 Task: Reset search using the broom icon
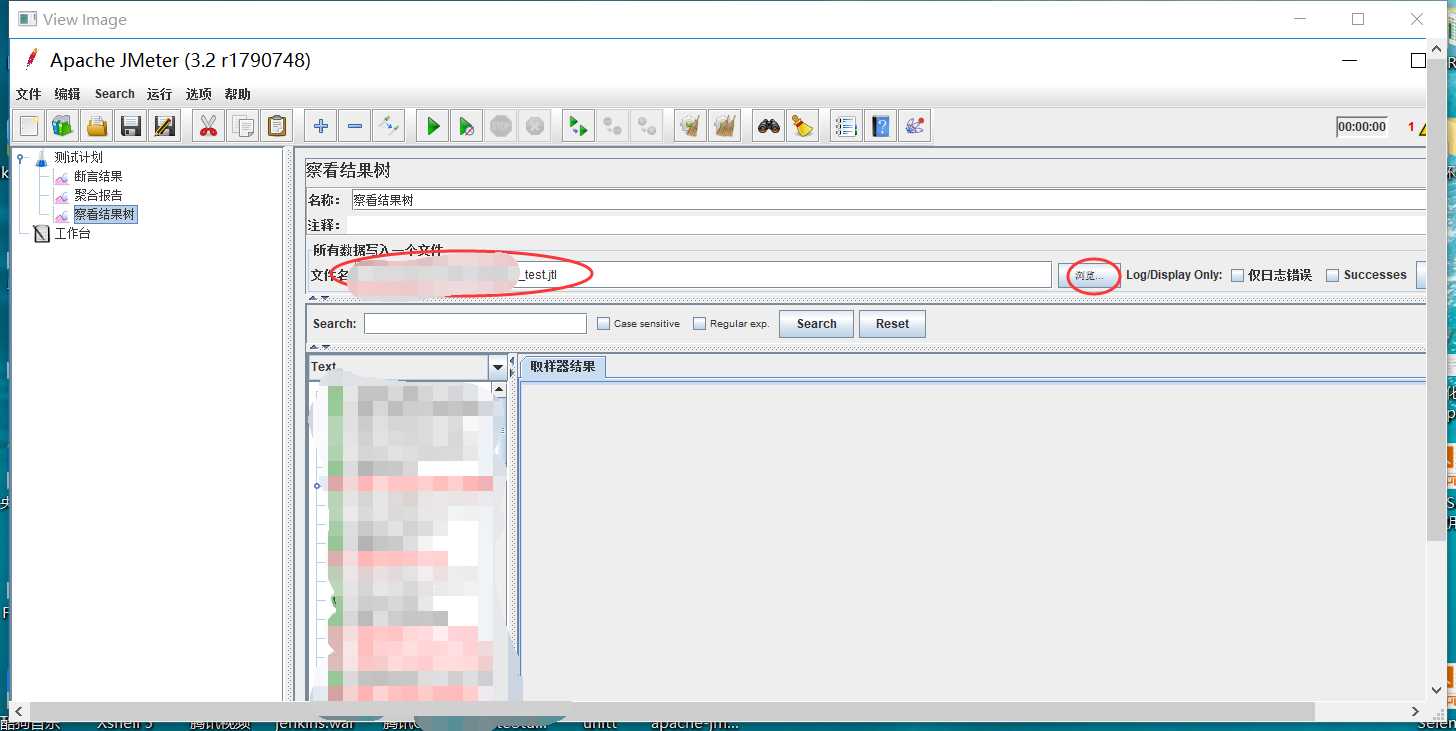[x=802, y=126]
